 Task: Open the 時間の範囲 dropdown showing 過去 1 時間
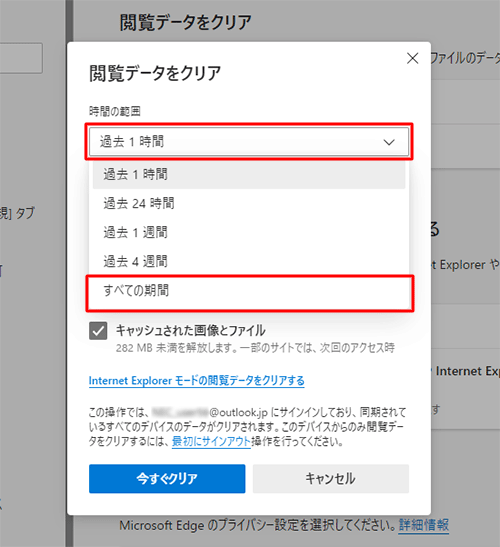click(x=249, y=142)
